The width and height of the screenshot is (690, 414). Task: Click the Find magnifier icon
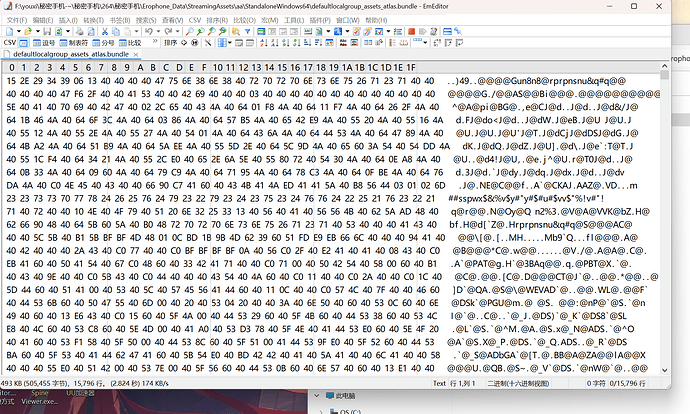pyautogui.click(x=190, y=31)
